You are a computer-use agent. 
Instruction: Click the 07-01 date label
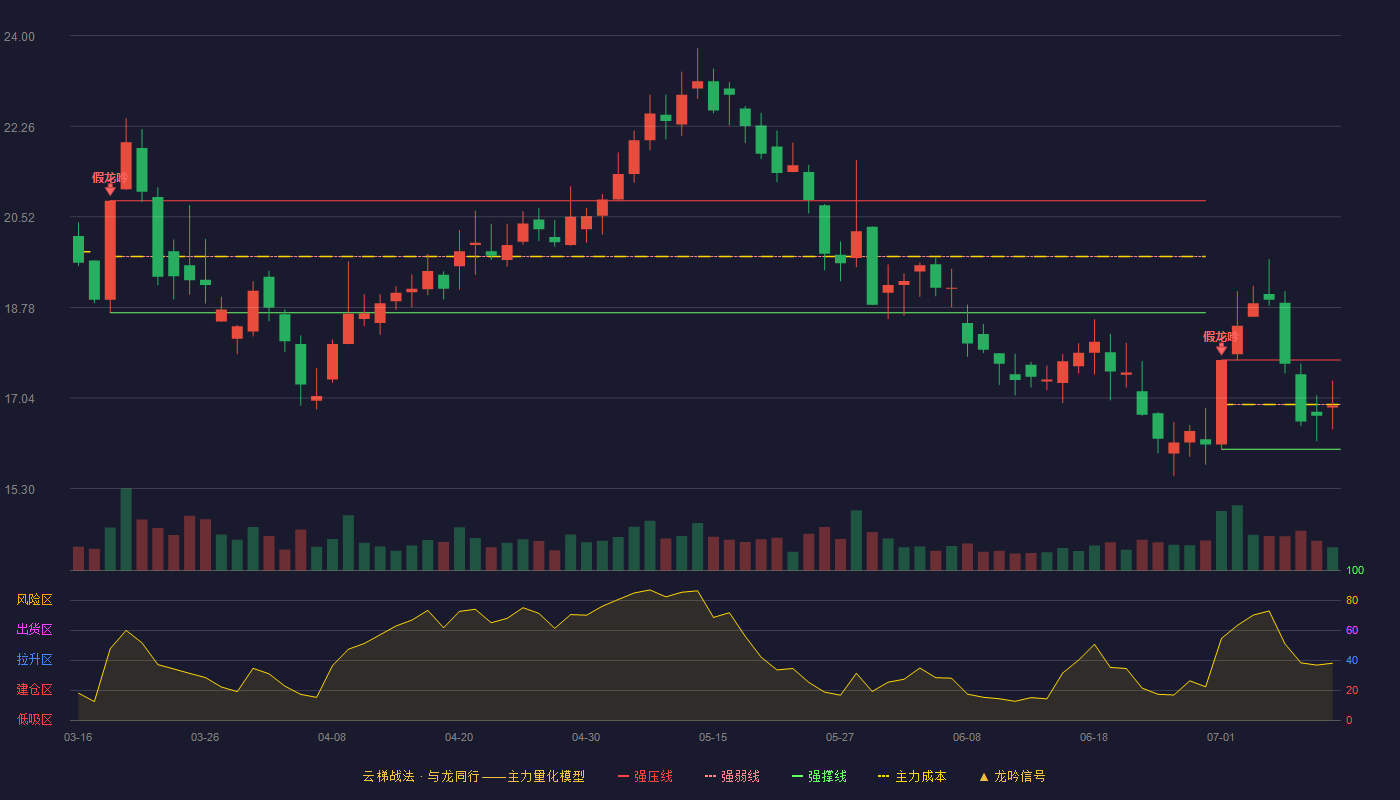coord(1221,737)
